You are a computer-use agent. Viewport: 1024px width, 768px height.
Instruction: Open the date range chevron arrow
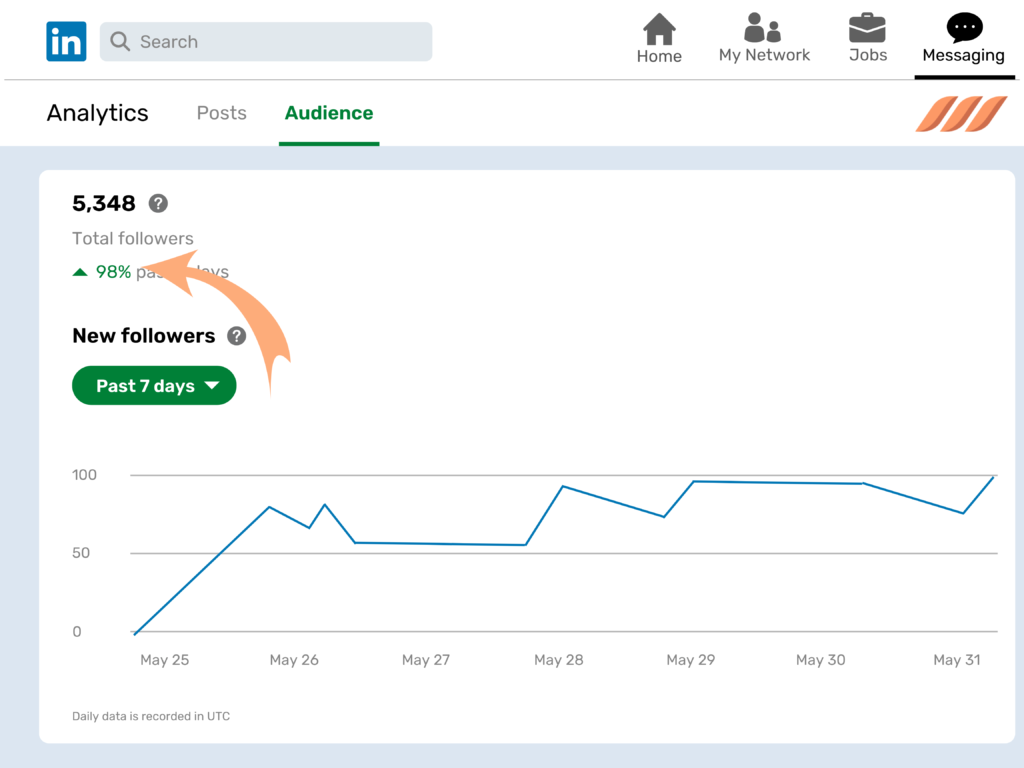coord(212,385)
